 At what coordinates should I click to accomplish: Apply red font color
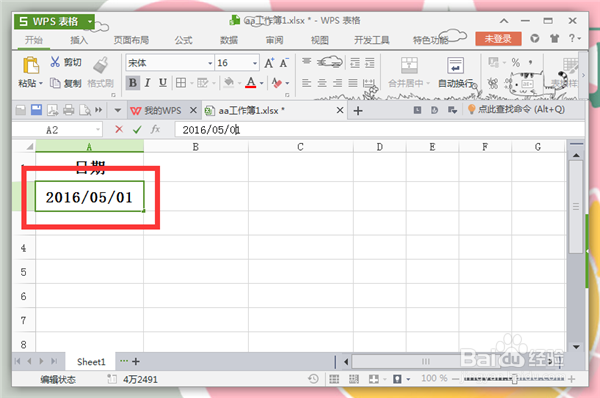pyautogui.click(x=251, y=83)
